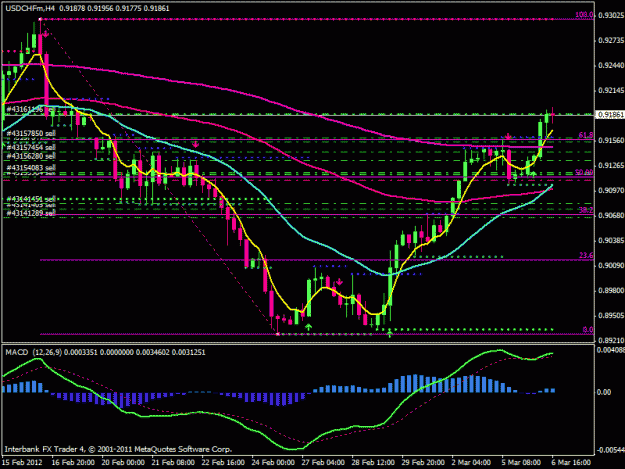Click the Interbank FX Trader 4 copyright text

(x=118, y=449)
